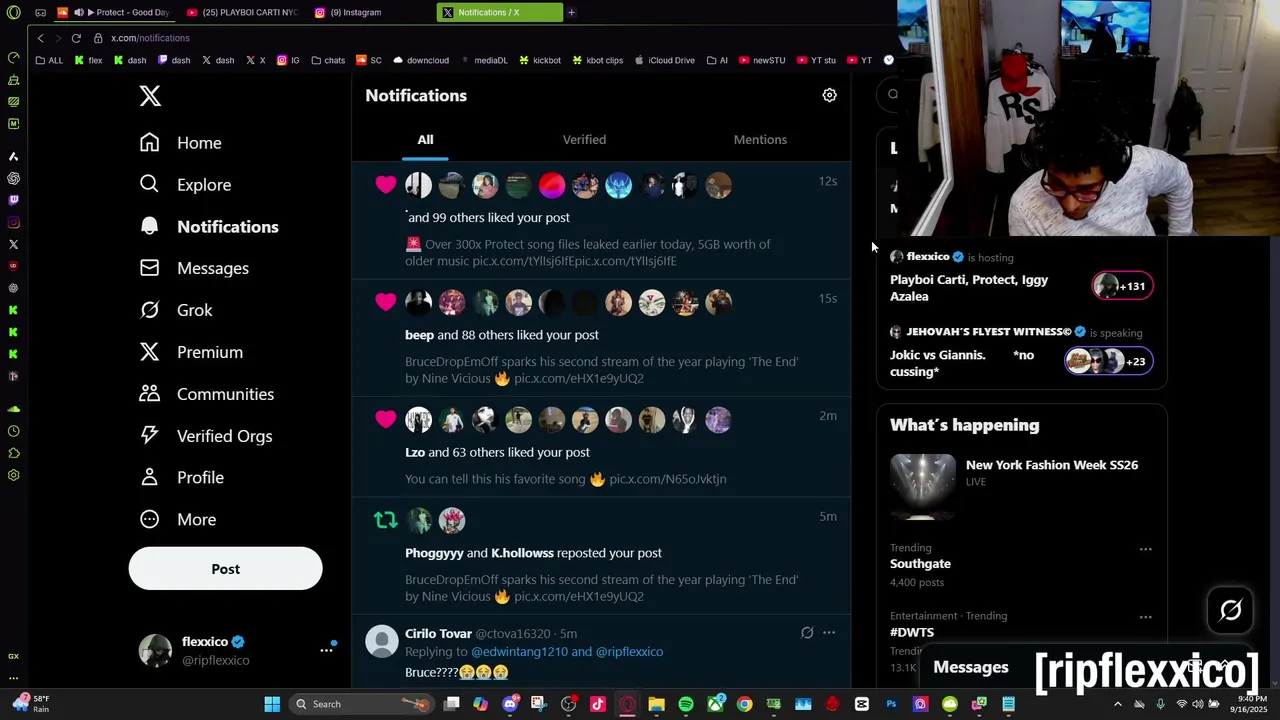1280x720 pixels.
Task: Click the X logo in sidebar
Action: tap(150, 96)
